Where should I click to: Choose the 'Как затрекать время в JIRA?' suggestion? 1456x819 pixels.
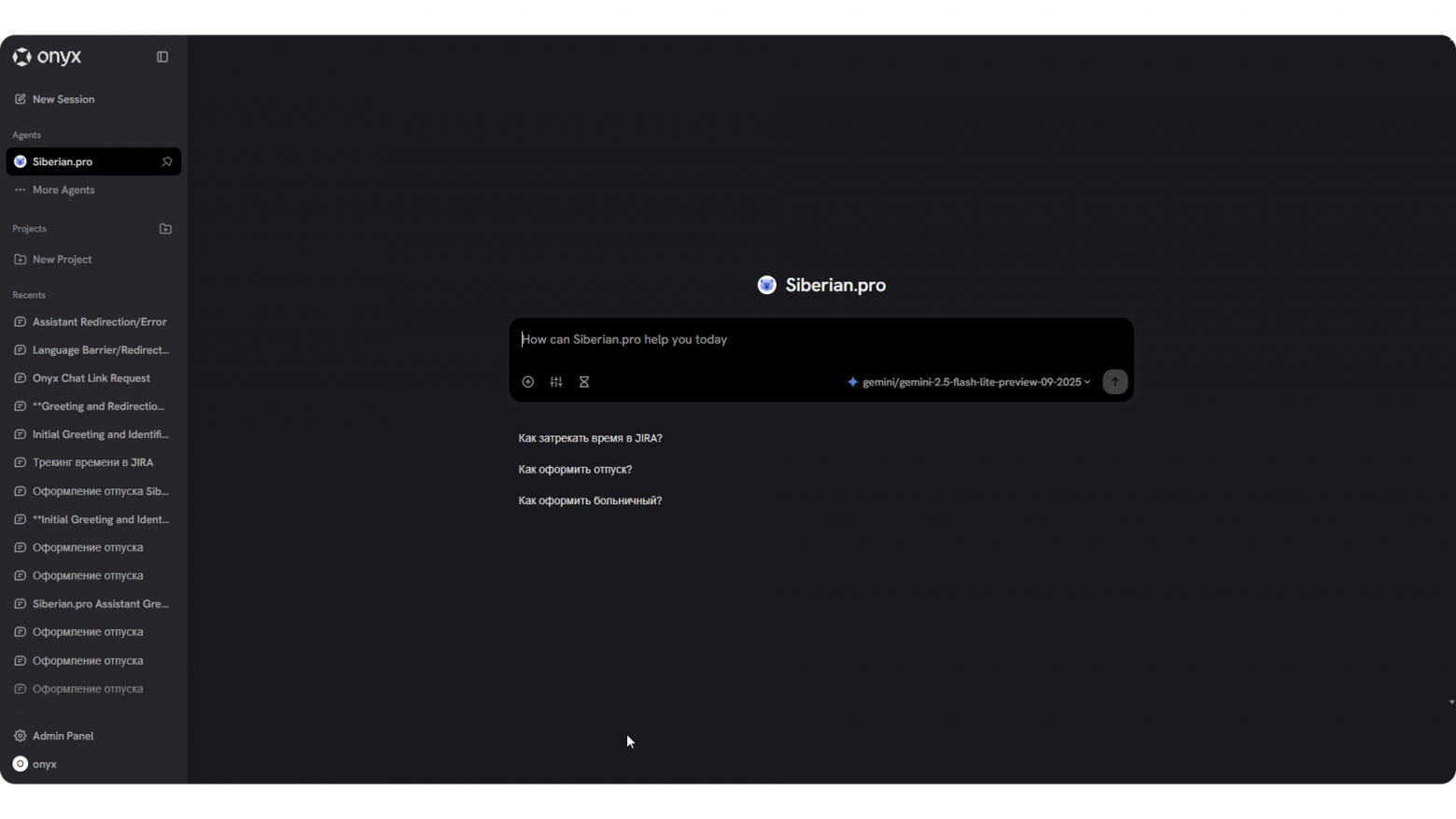point(590,438)
